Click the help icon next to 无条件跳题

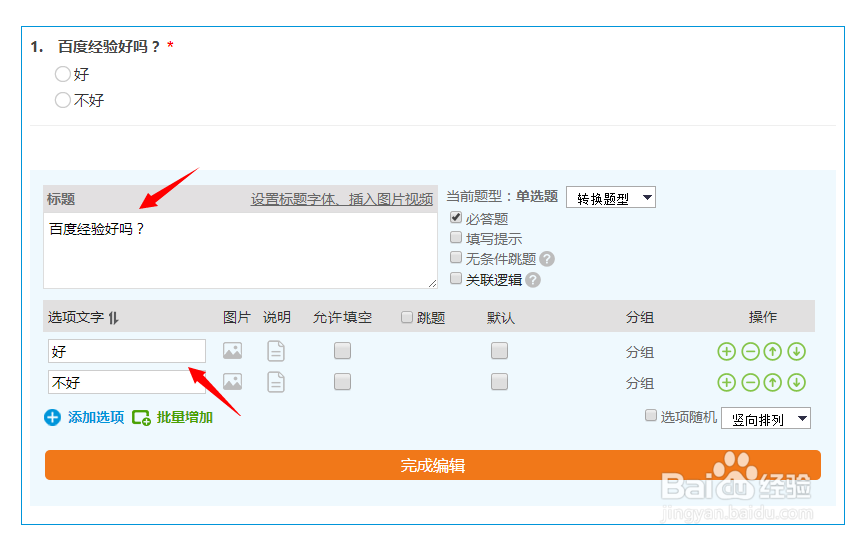pos(546,259)
